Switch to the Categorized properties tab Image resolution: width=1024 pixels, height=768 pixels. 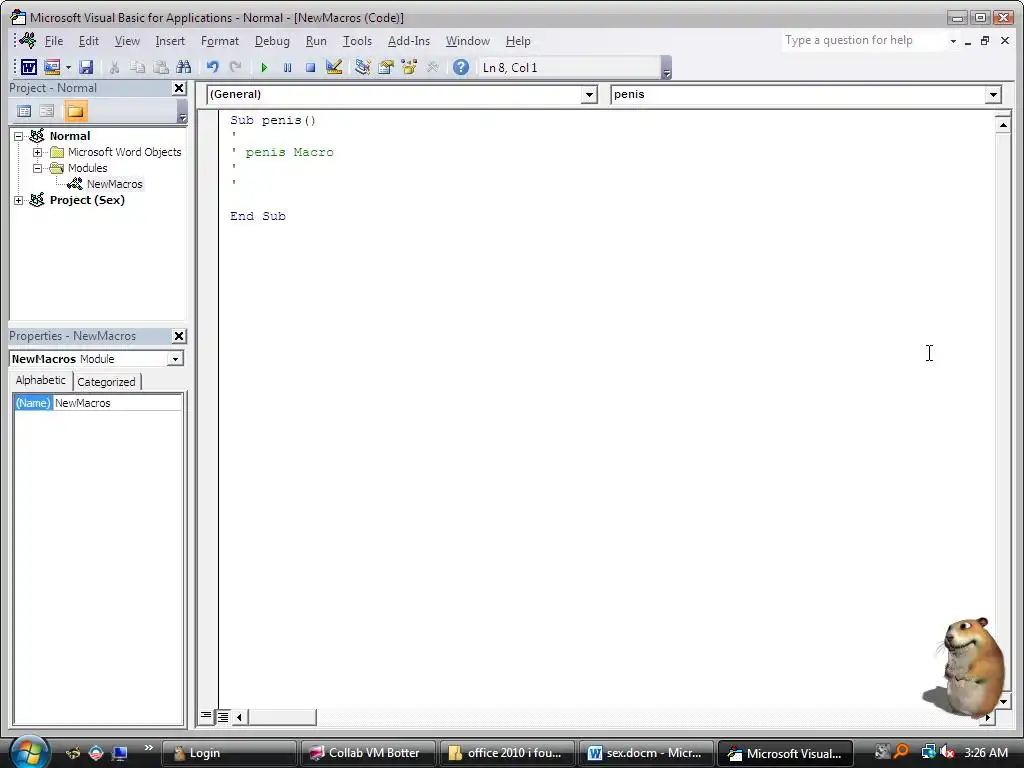[106, 382]
